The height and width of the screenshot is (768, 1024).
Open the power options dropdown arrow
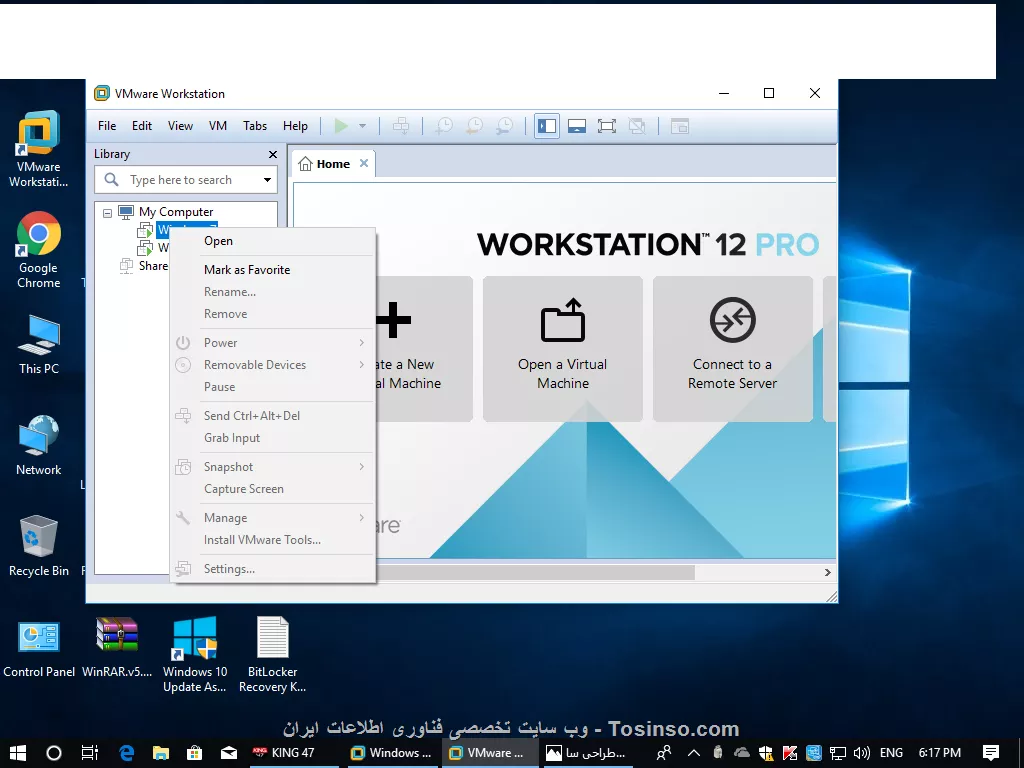click(362, 126)
